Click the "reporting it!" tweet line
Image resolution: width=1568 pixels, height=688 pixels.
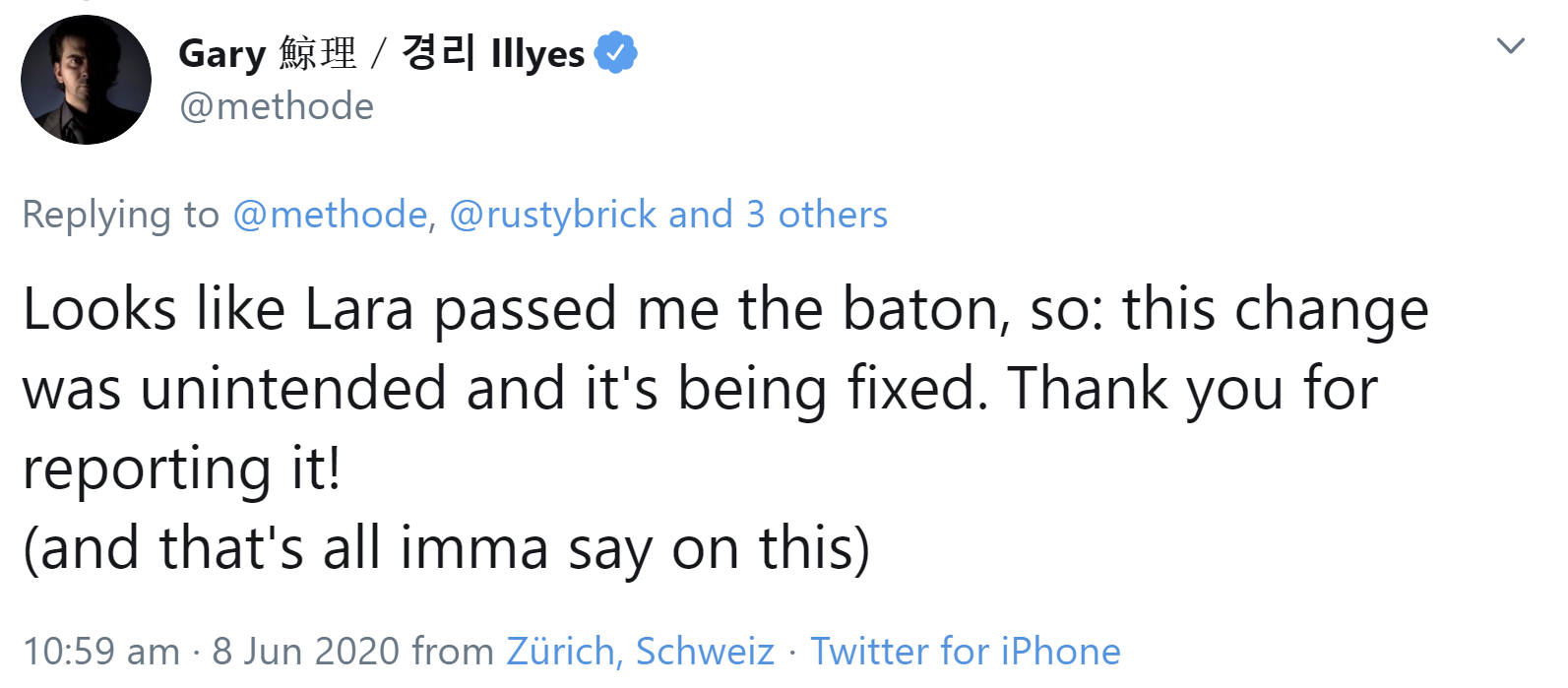[182, 468]
